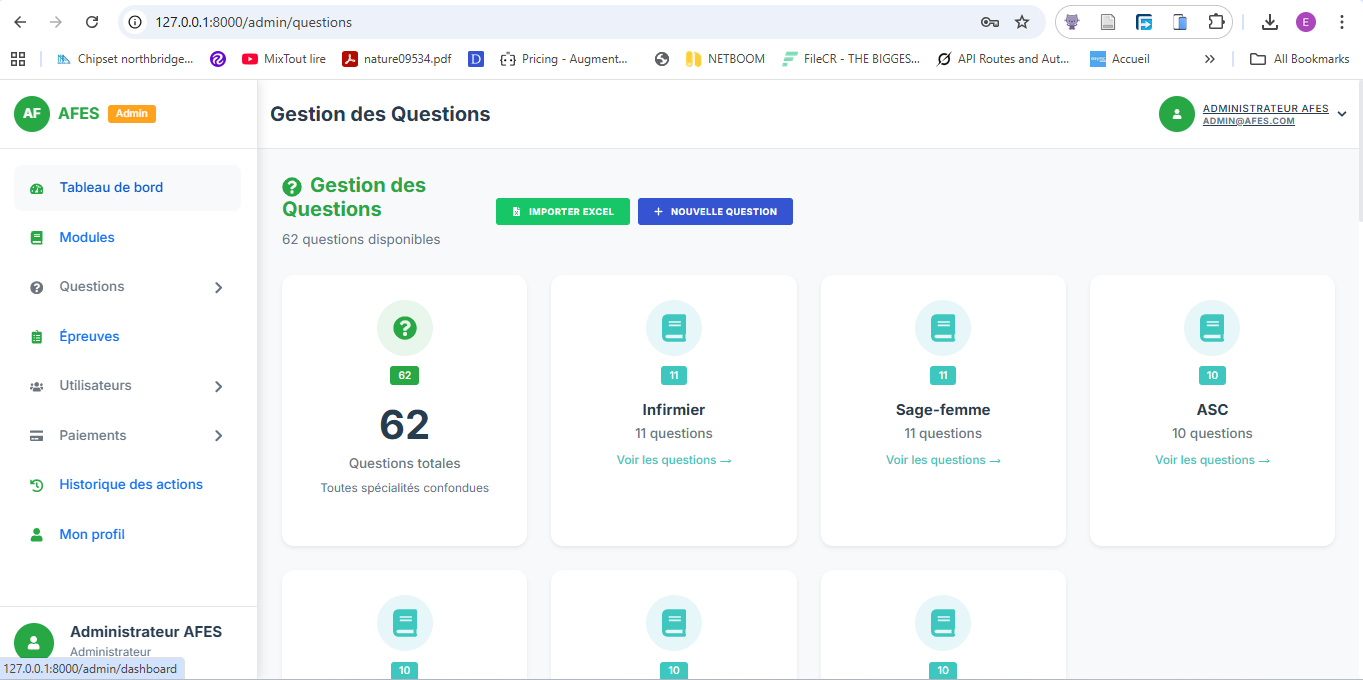
Task: Reload the page using the refresh icon
Action: (92, 22)
